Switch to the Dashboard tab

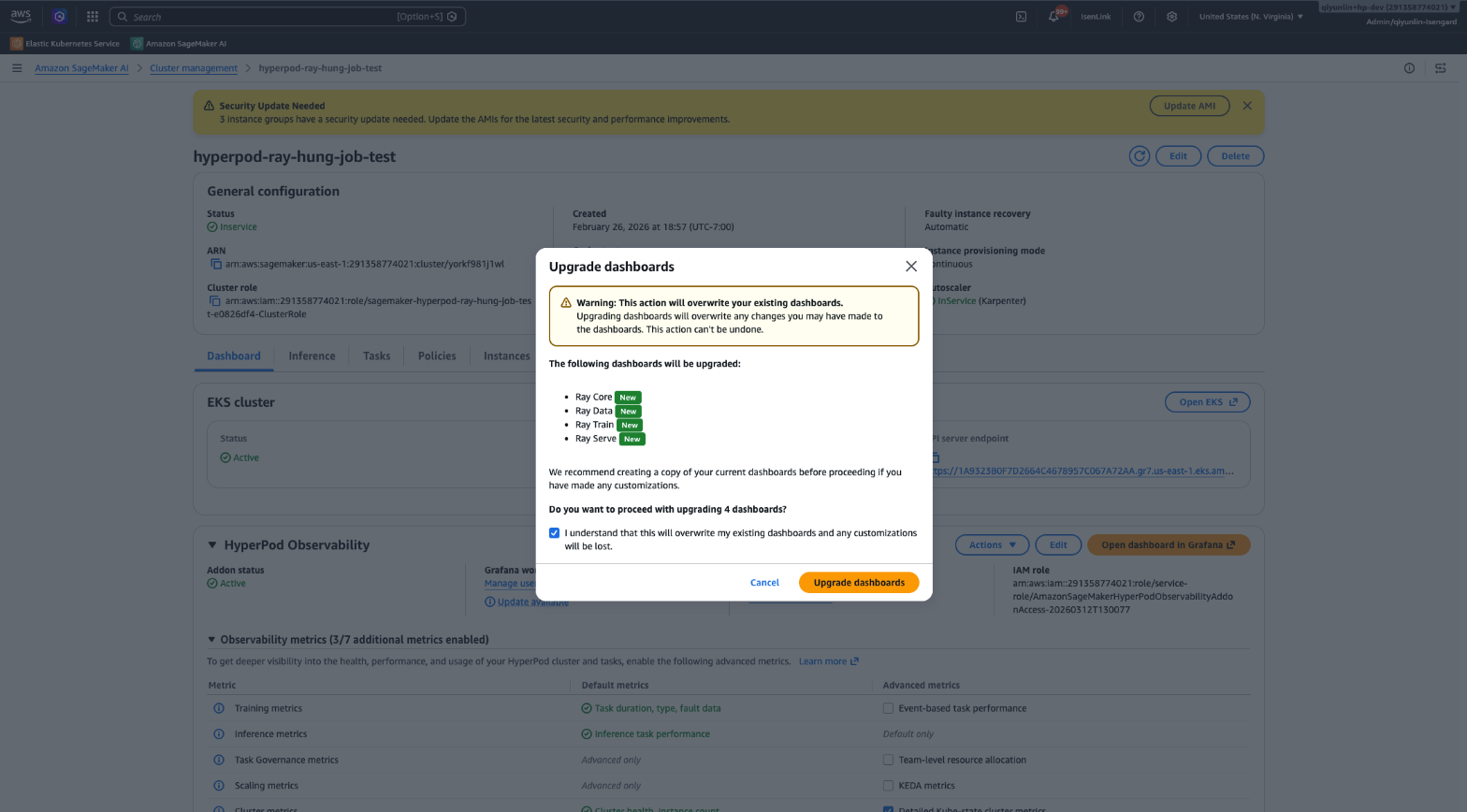(234, 355)
